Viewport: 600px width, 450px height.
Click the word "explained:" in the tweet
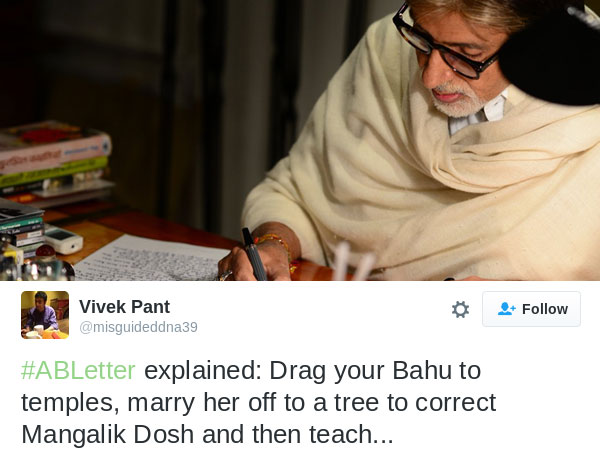[x=203, y=371]
